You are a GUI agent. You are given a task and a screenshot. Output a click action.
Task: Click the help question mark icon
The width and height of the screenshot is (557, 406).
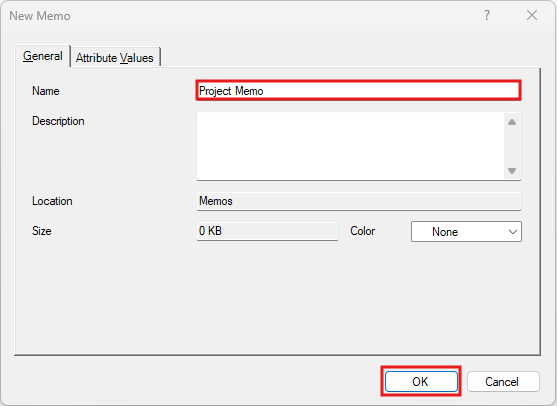tap(487, 15)
